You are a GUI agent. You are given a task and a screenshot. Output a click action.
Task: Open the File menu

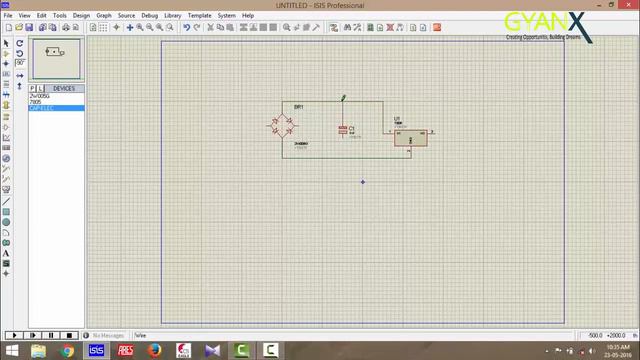coord(8,16)
